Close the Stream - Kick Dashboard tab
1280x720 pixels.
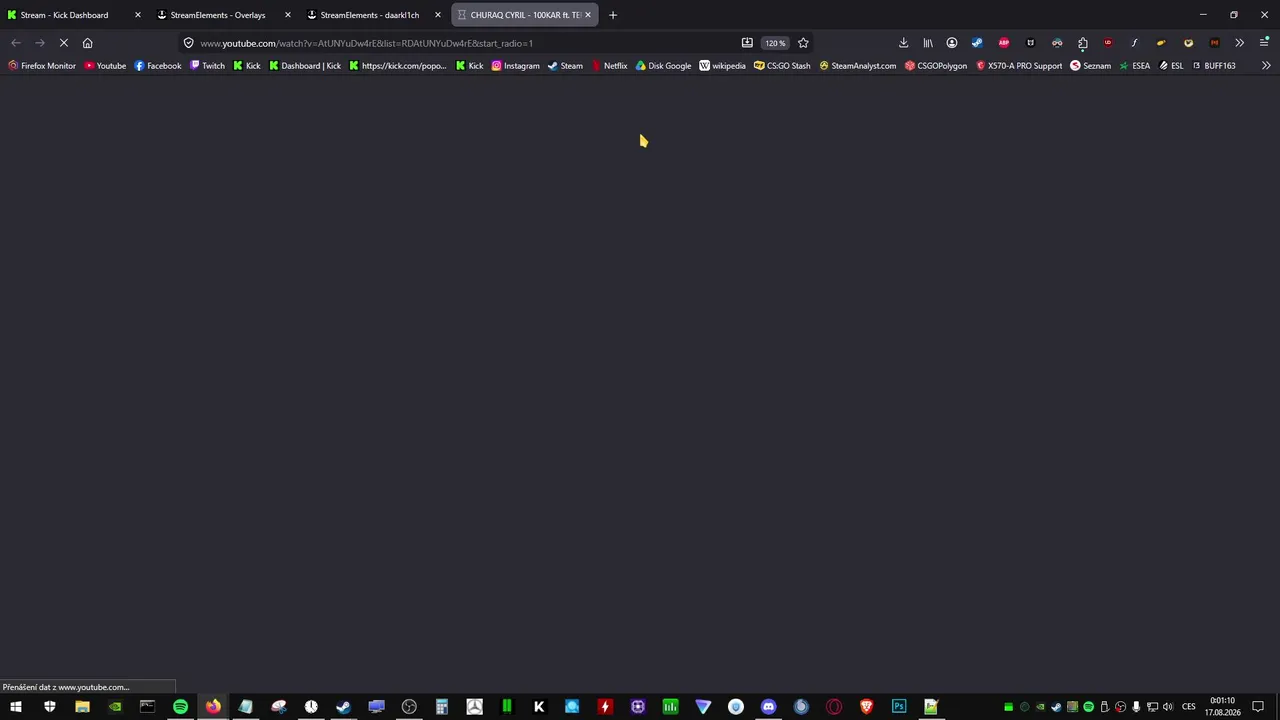click(x=138, y=15)
